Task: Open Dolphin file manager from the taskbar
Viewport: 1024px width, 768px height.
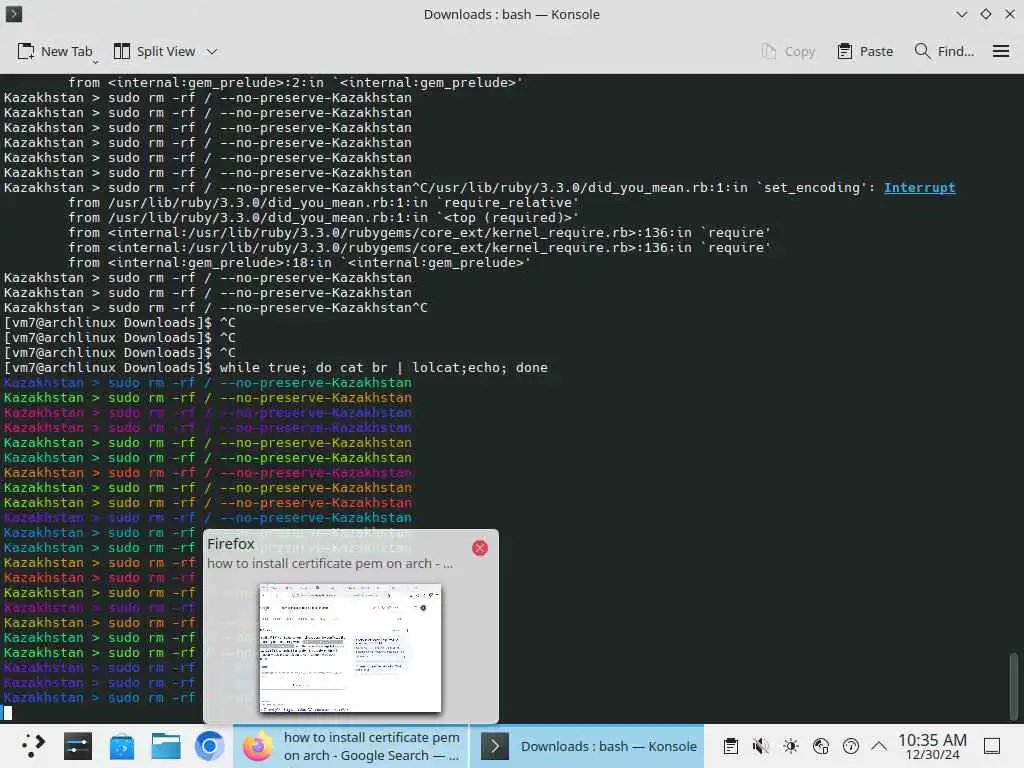Action: tap(166, 746)
